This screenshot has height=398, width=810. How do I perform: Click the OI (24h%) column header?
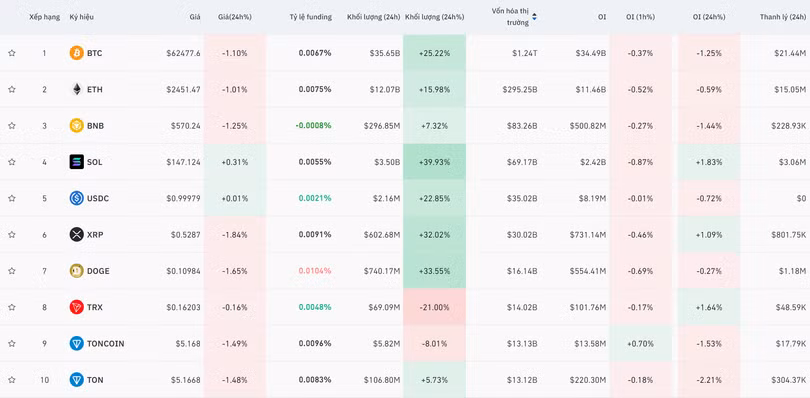[709, 17]
